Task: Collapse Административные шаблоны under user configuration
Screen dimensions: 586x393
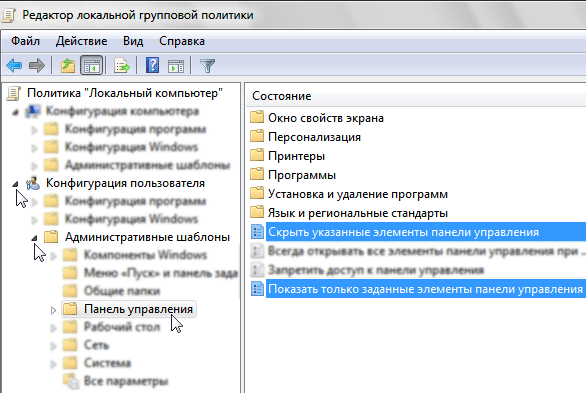Action: [x=34, y=238]
